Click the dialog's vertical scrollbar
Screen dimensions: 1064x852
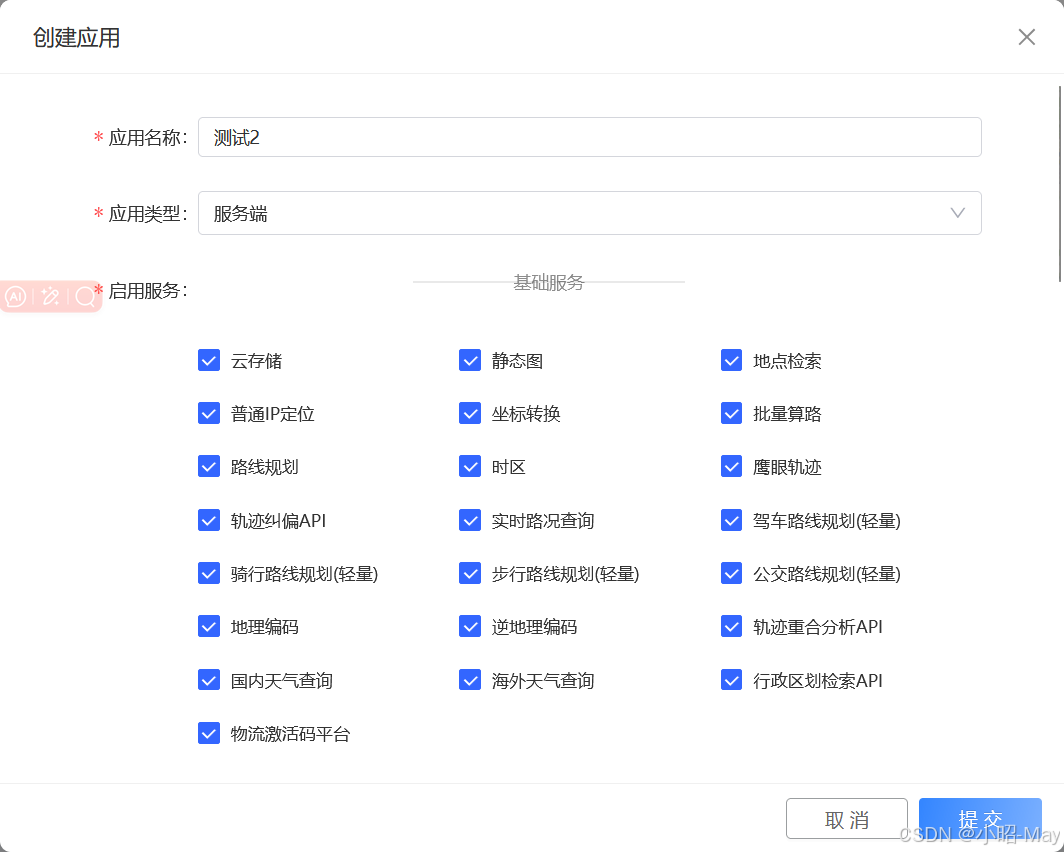[x=1060, y=183]
